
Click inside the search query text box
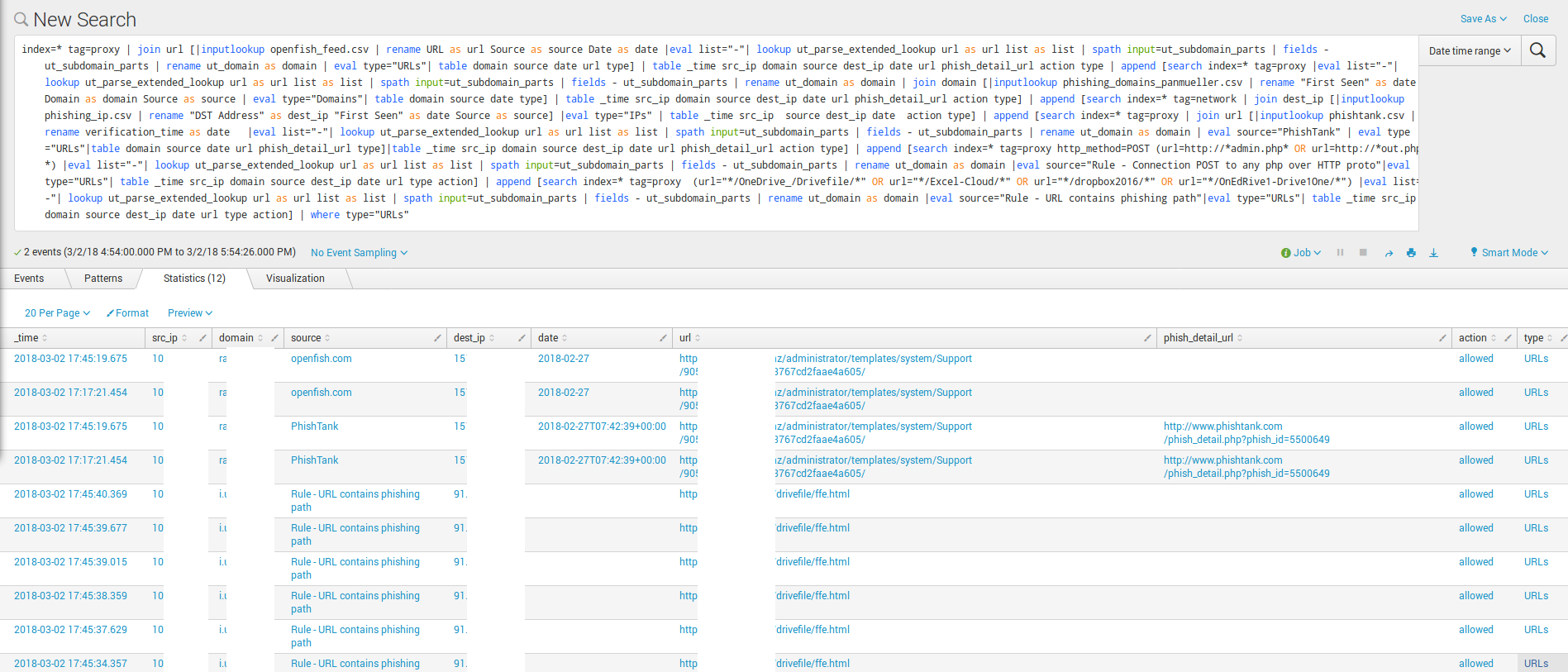coord(716,132)
